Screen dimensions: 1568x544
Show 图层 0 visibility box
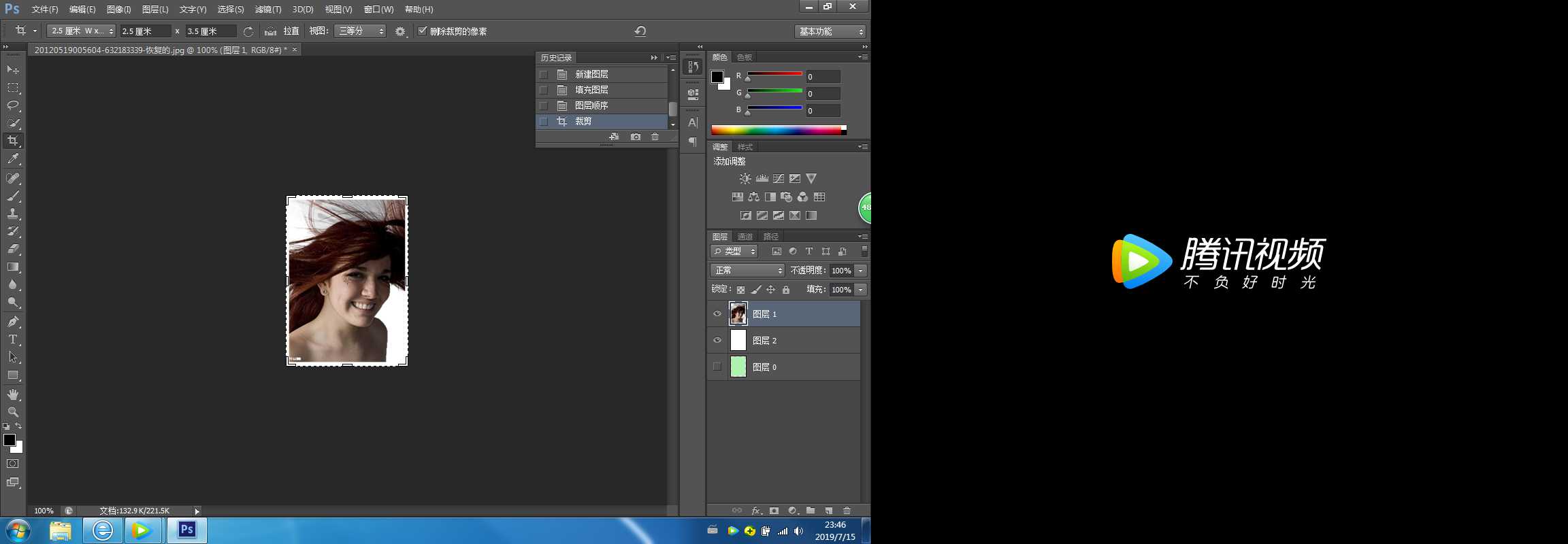(717, 367)
